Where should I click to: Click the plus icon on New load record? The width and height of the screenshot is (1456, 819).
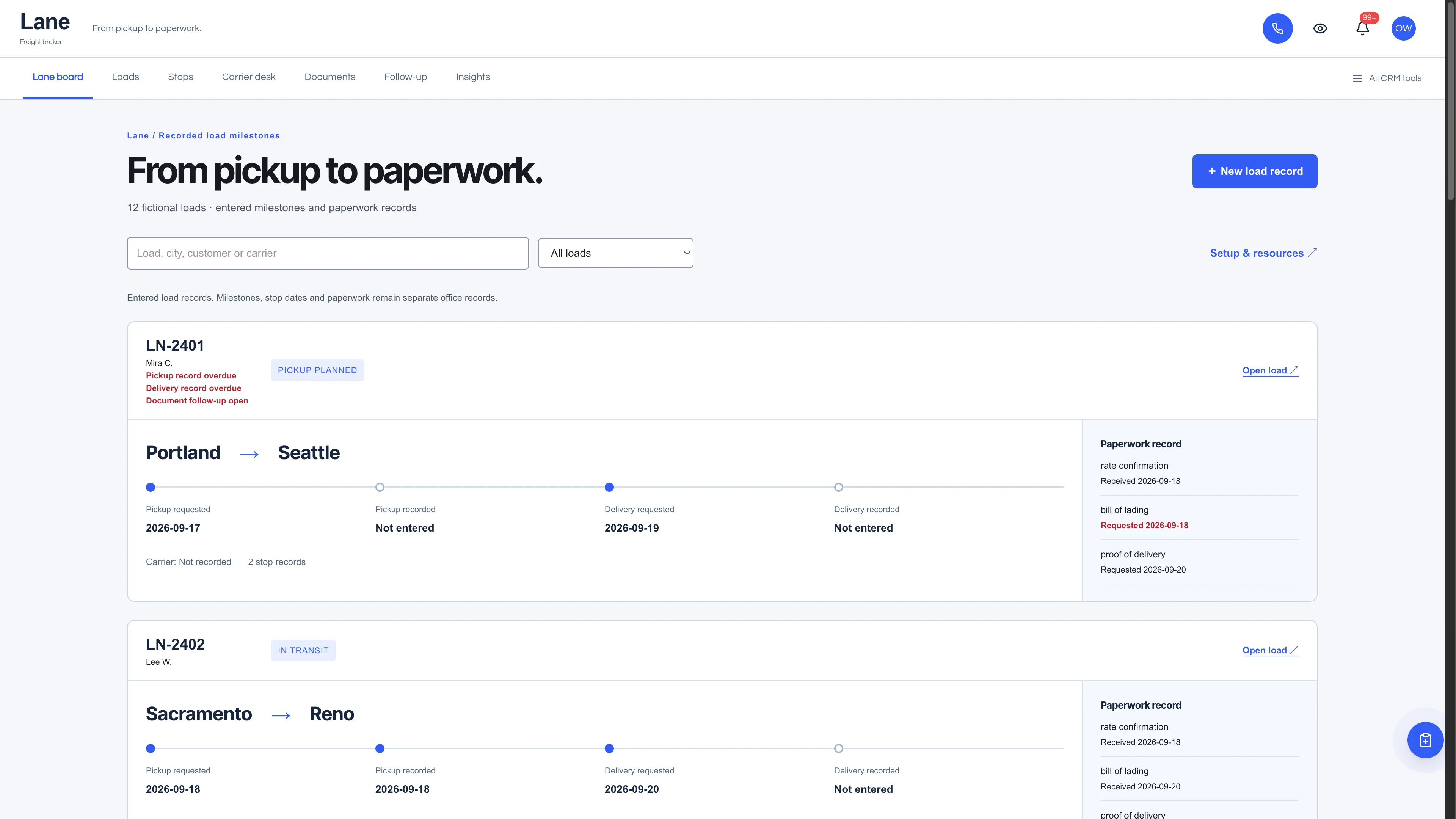[x=1212, y=171]
